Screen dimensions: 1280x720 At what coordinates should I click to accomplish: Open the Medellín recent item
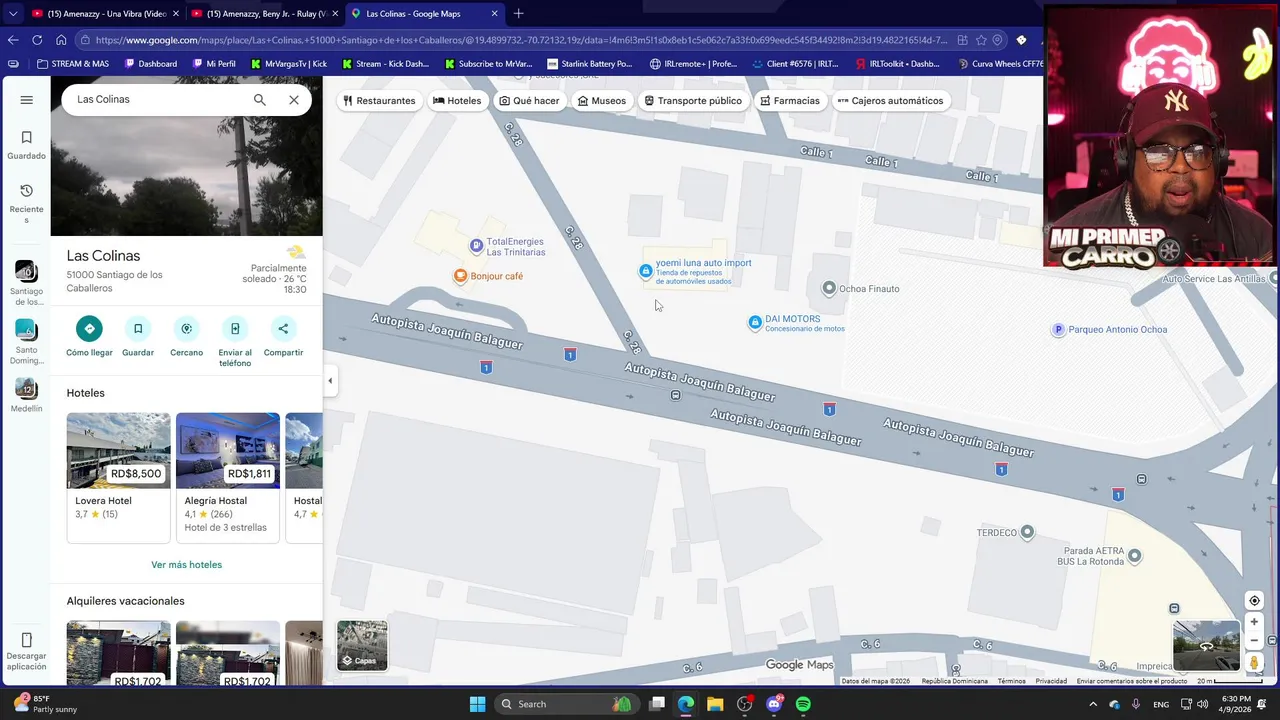pyautogui.click(x=27, y=394)
